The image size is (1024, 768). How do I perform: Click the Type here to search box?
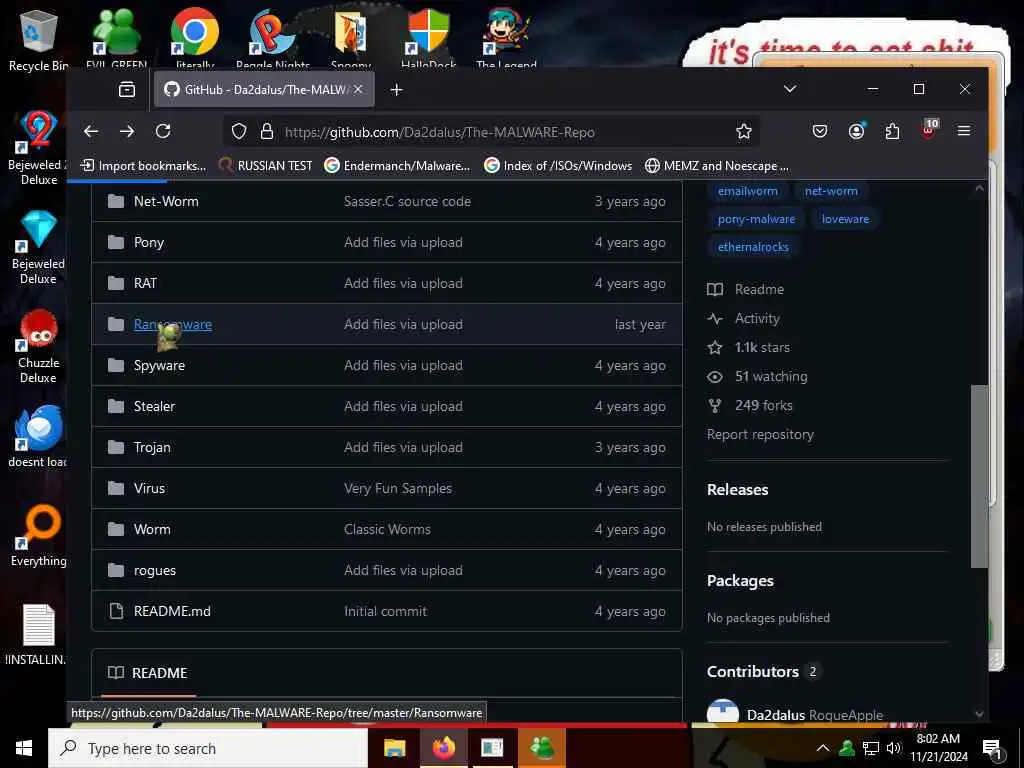(208, 748)
